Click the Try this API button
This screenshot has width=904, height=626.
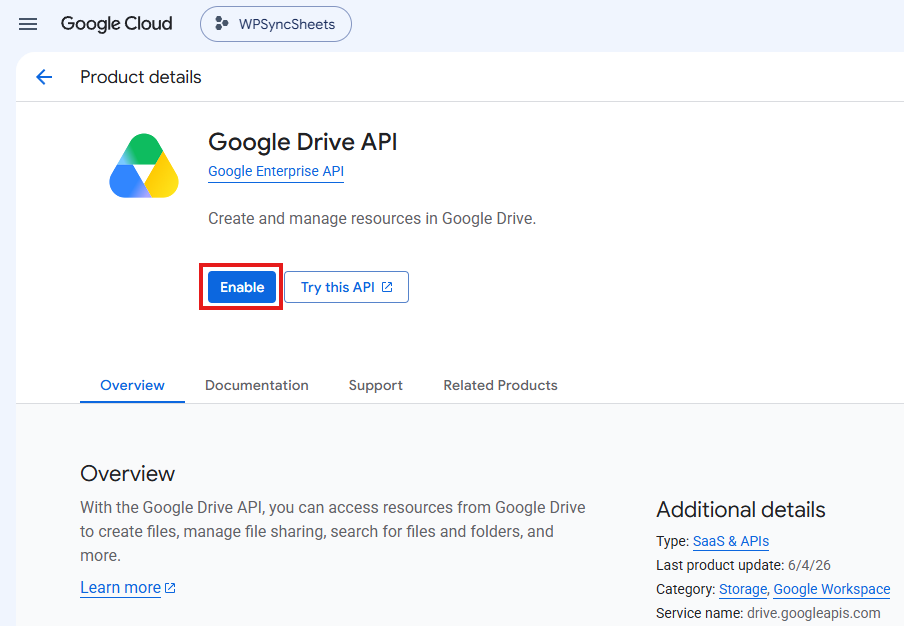click(x=346, y=286)
